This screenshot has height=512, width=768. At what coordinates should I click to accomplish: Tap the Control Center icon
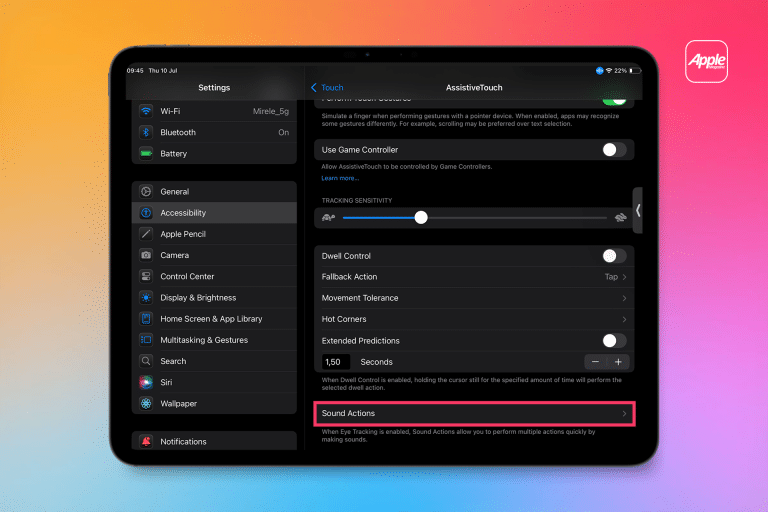(x=146, y=276)
